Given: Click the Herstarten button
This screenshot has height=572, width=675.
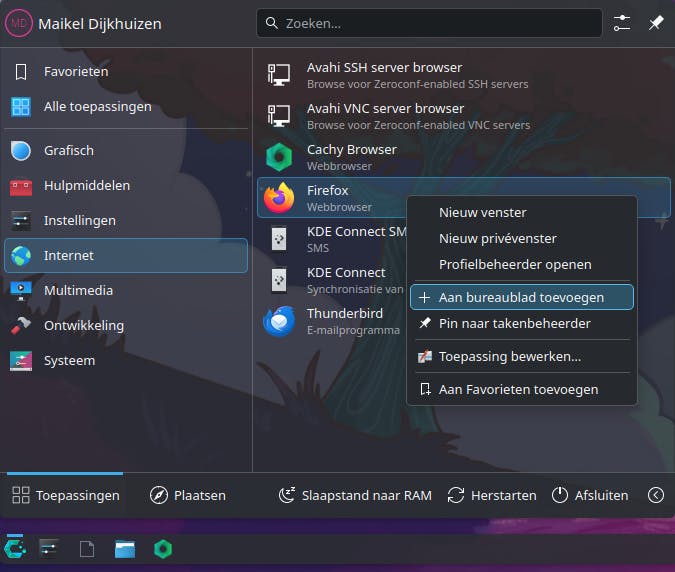Looking at the screenshot, I should click(492, 495).
